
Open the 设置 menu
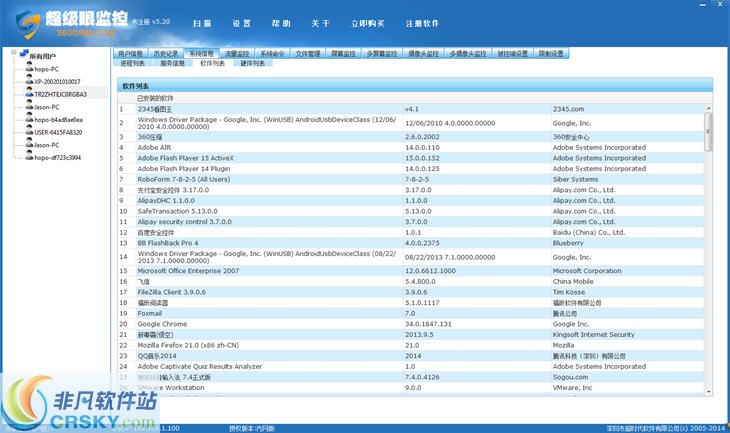(x=242, y=23)
